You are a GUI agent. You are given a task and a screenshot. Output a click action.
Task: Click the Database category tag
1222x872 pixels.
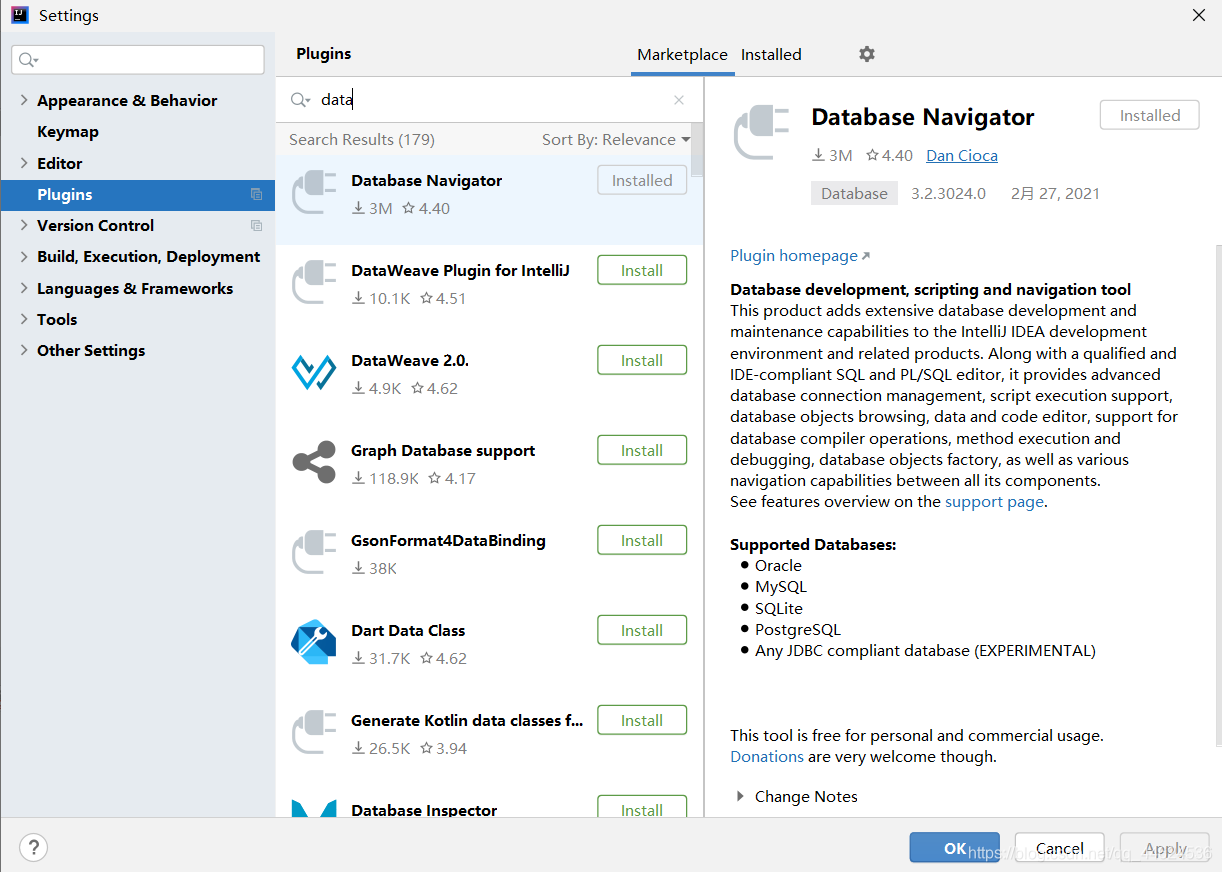[x=854, y=194]
